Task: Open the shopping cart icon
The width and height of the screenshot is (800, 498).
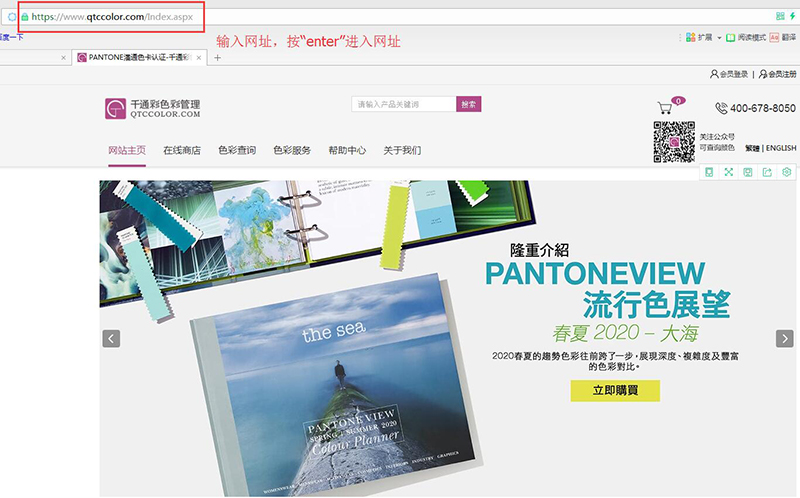Action: coord(665,108)
